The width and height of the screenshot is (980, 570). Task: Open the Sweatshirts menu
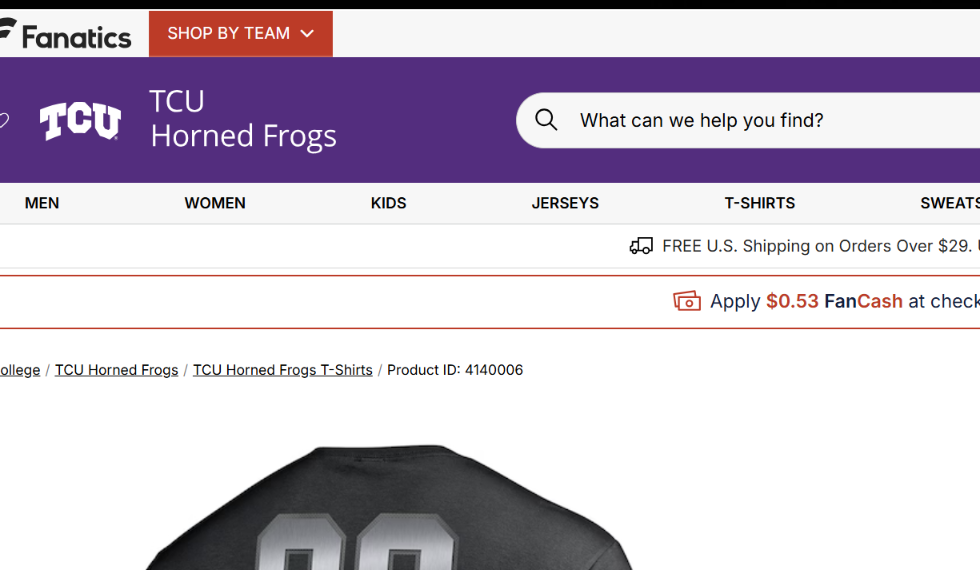coord(950,203)
